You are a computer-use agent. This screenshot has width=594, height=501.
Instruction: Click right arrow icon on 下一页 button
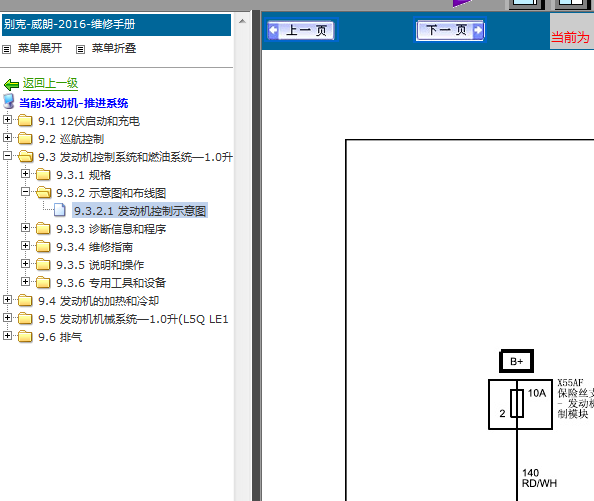pyautogui.click(x=478, y=30)
